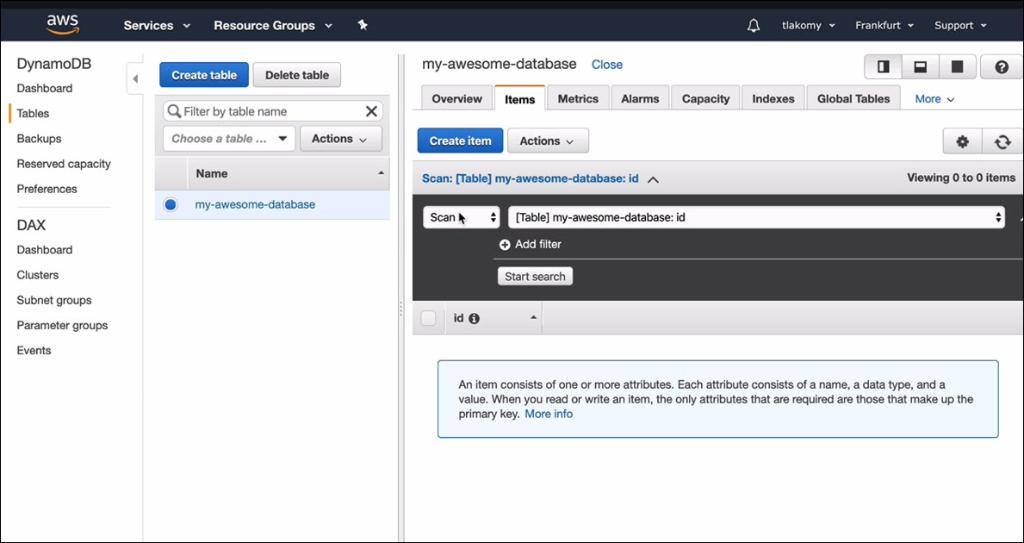Switch to the Capacity tab

(705, 99)
